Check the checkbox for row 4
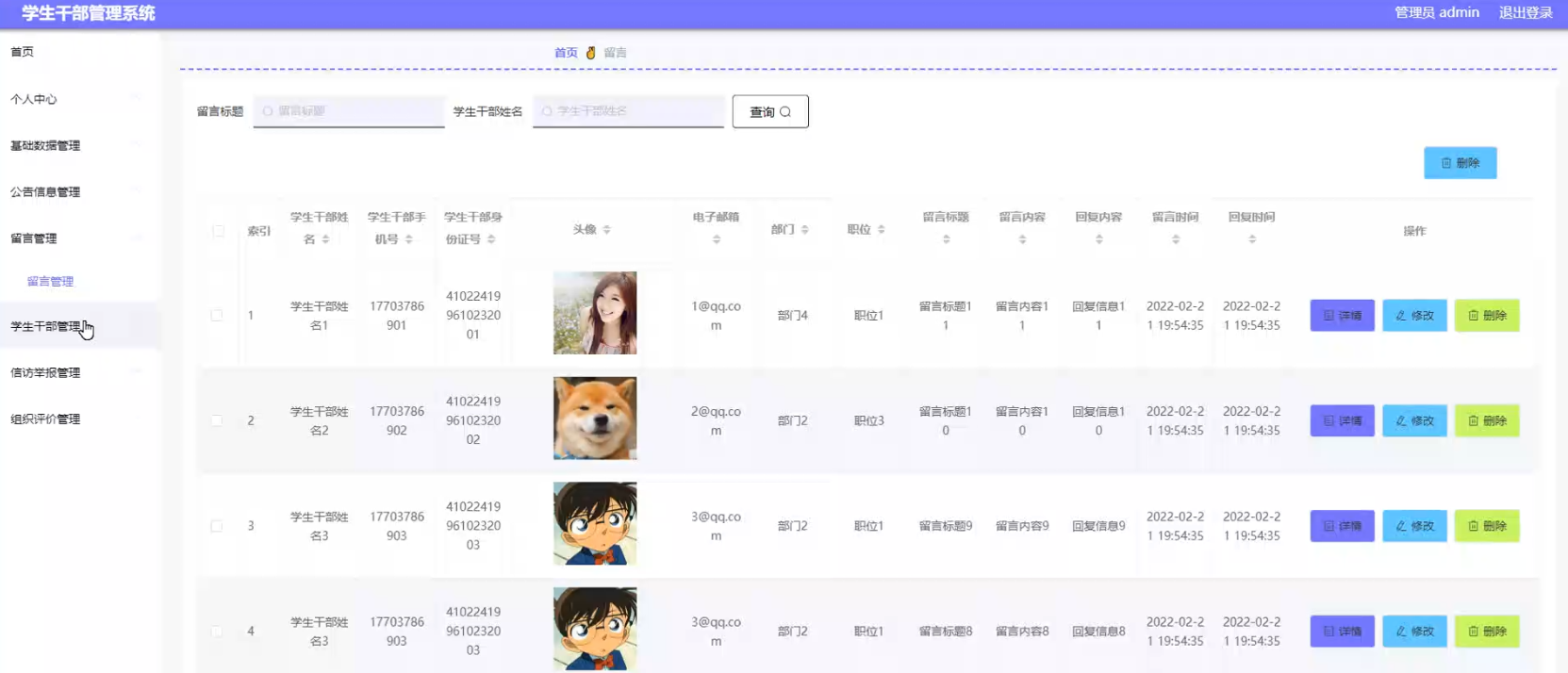Image resolution: width=1568 pixels, height=673 pixels. point(217,632)
